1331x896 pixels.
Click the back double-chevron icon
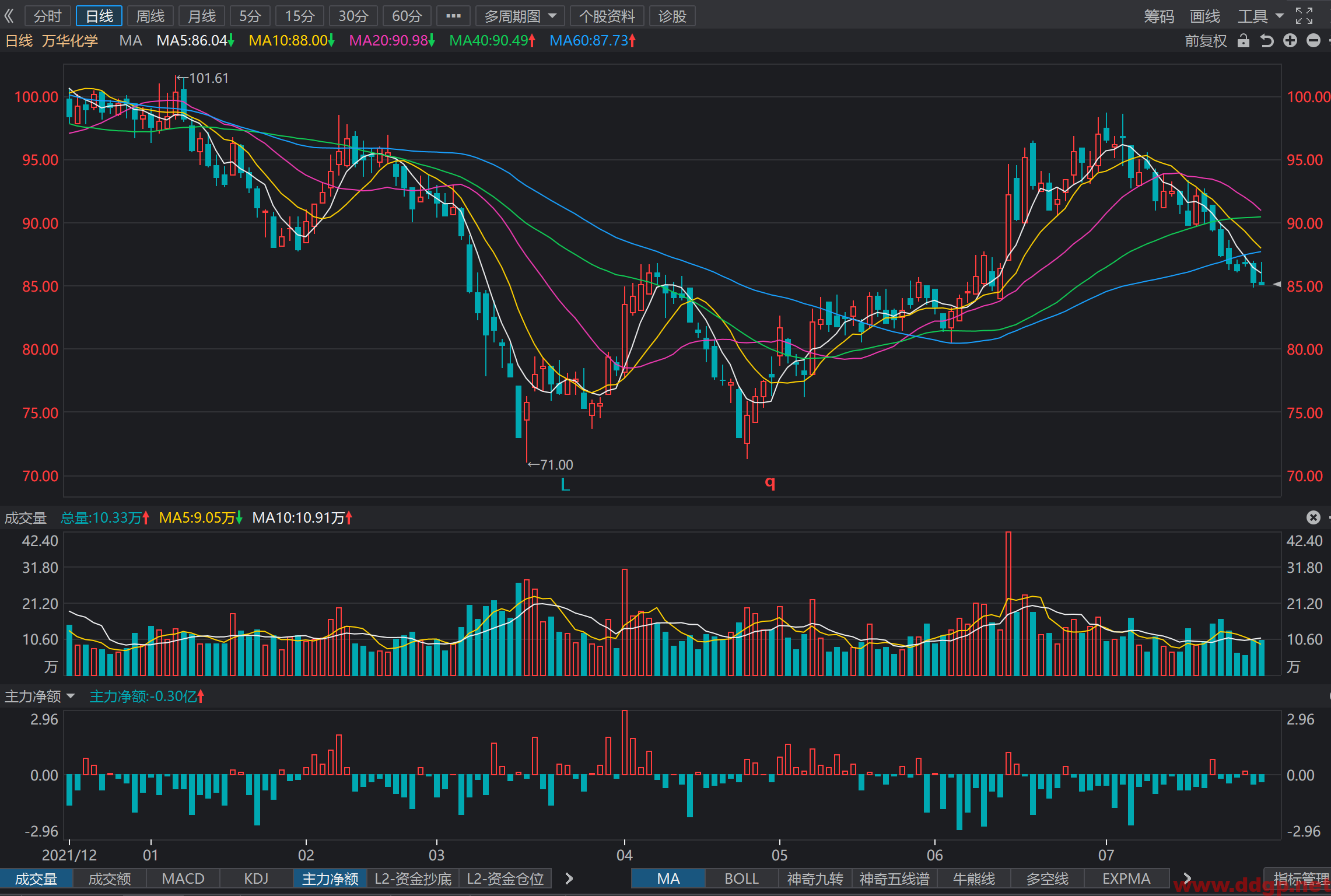pyautogui.click(x=9, y=16)
